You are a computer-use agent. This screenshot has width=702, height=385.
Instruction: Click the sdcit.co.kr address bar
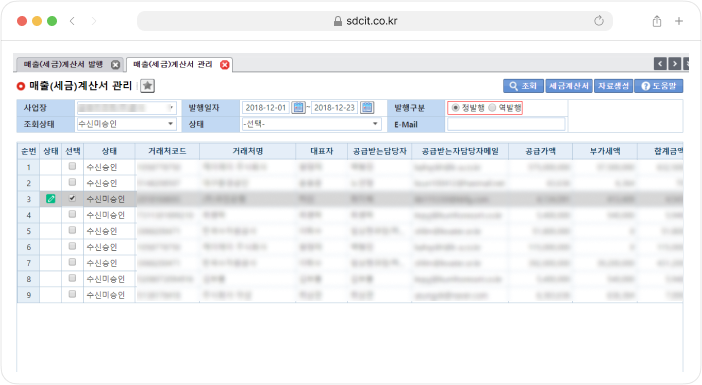(x=375, y=21)
